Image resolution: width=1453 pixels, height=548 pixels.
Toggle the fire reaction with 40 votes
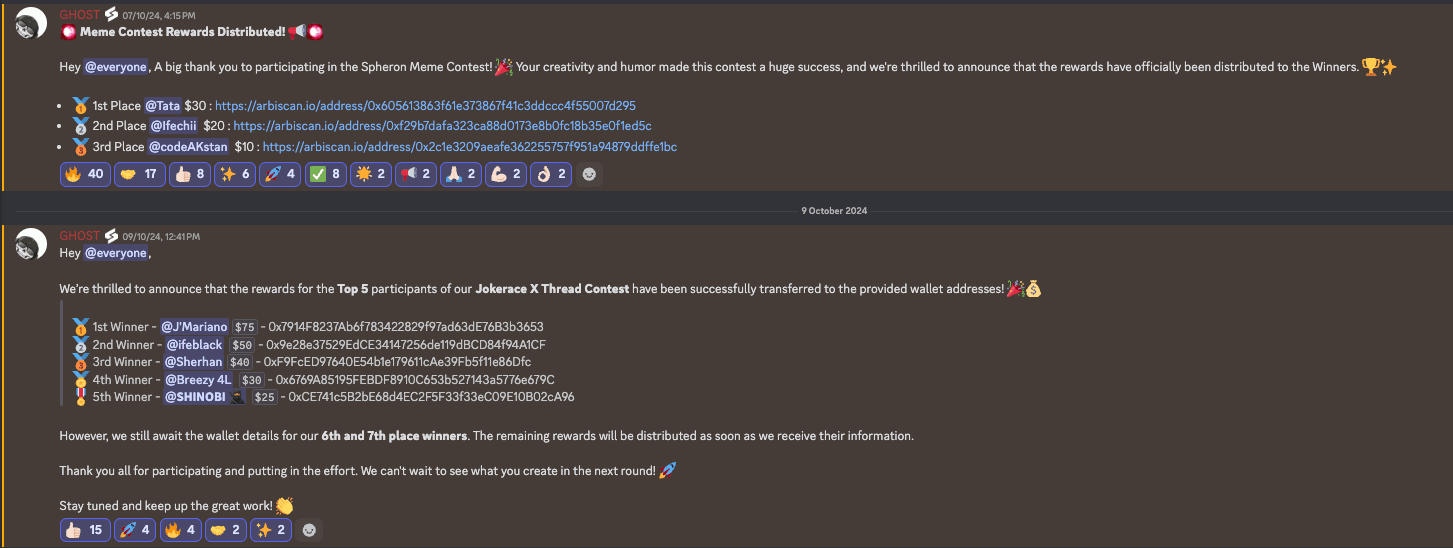tap(84, 174)
